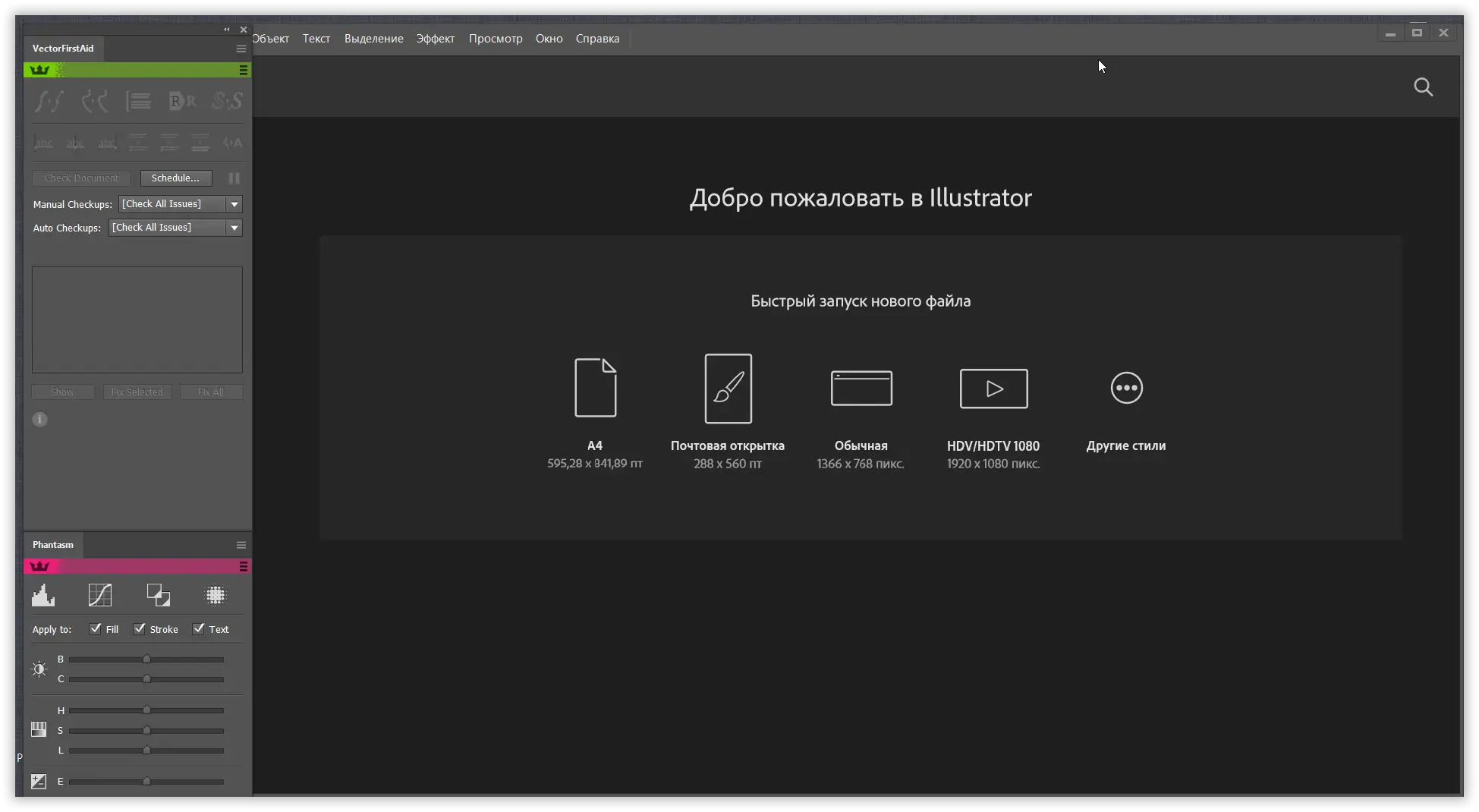Open the VectorFirstAid panel flyout menu
Screen dimensions: 1479x812
click(241, 48)
